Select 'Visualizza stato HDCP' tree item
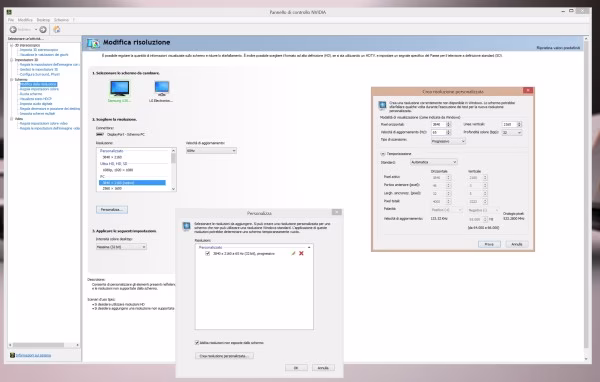The image size is (600, 382). [x=36, y=99]
